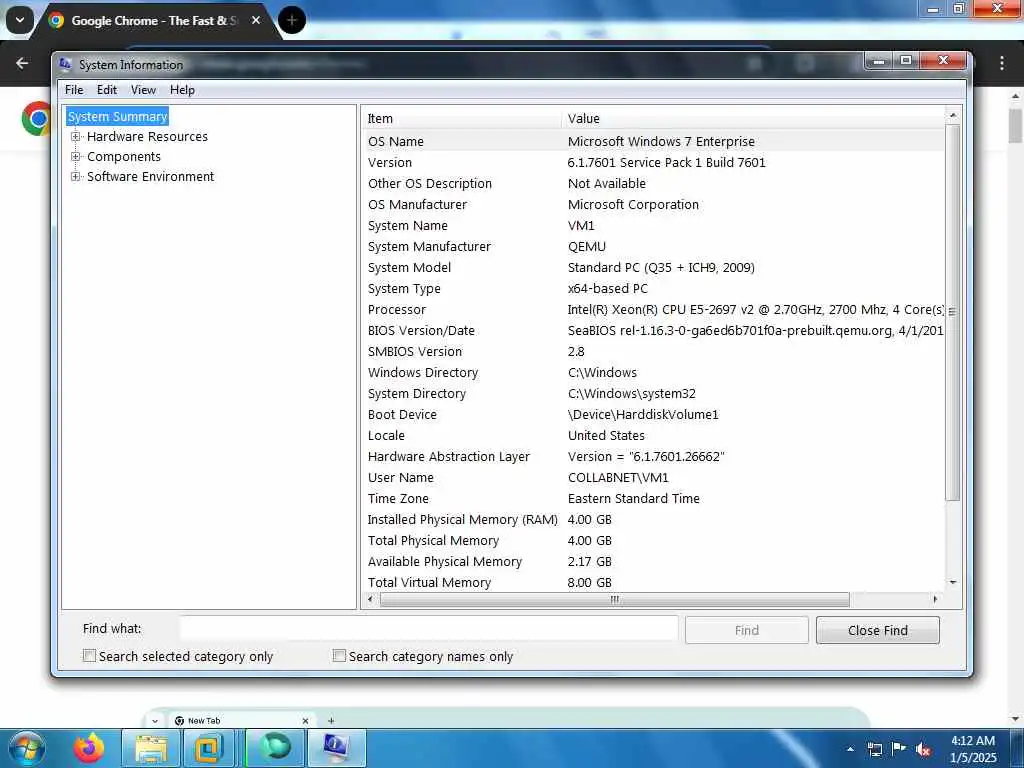Expand Components tree node
This screenshot has width=1024, height=768.
coord(76,157)
